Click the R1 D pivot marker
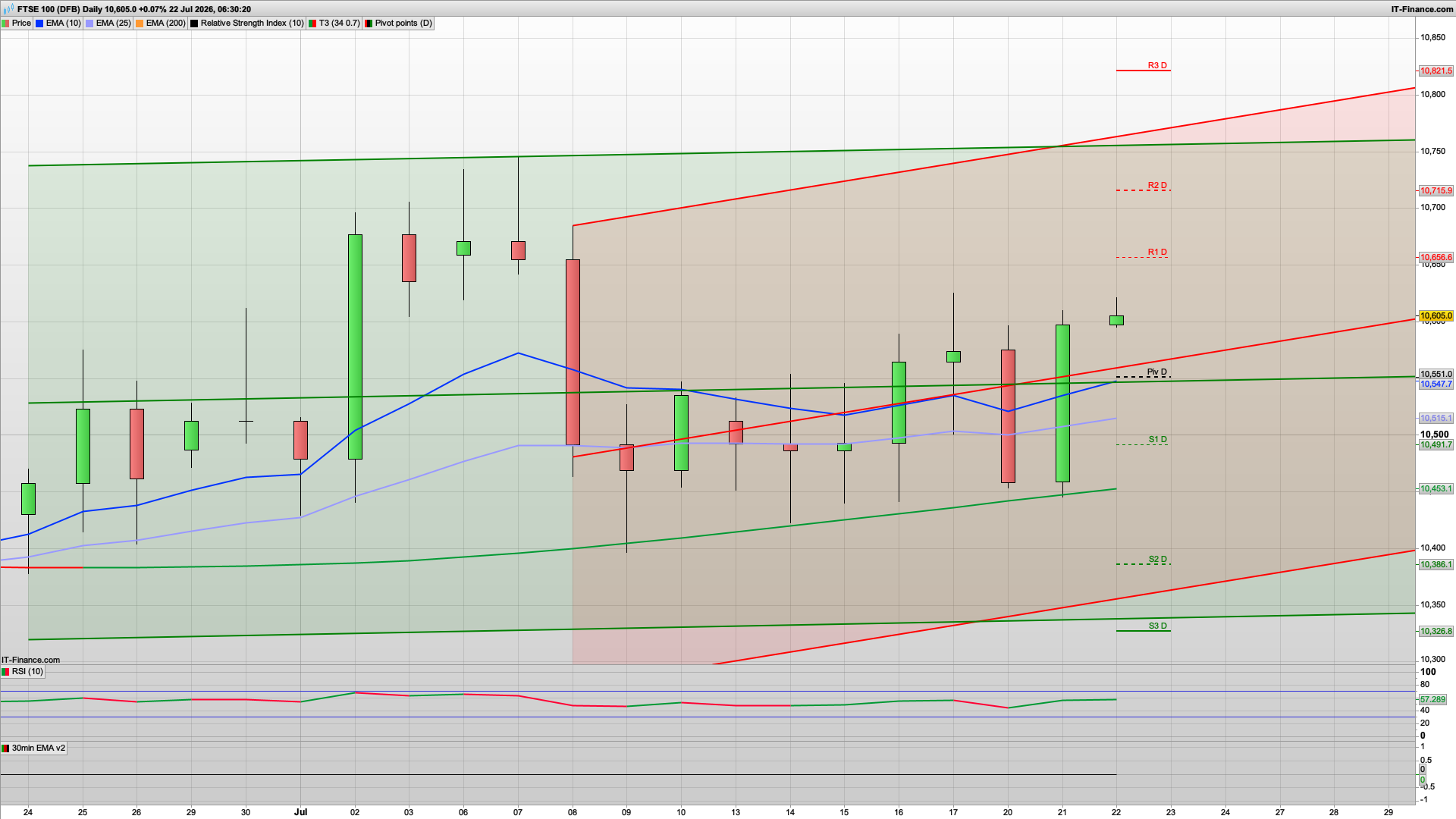Viewport: 1456px width, 819px height. 1157,253
